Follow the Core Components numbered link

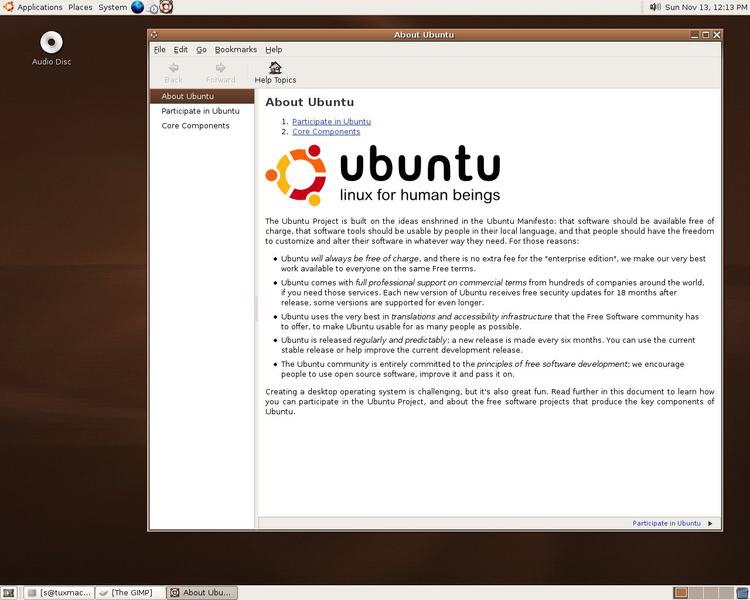(x=326, y=132)
